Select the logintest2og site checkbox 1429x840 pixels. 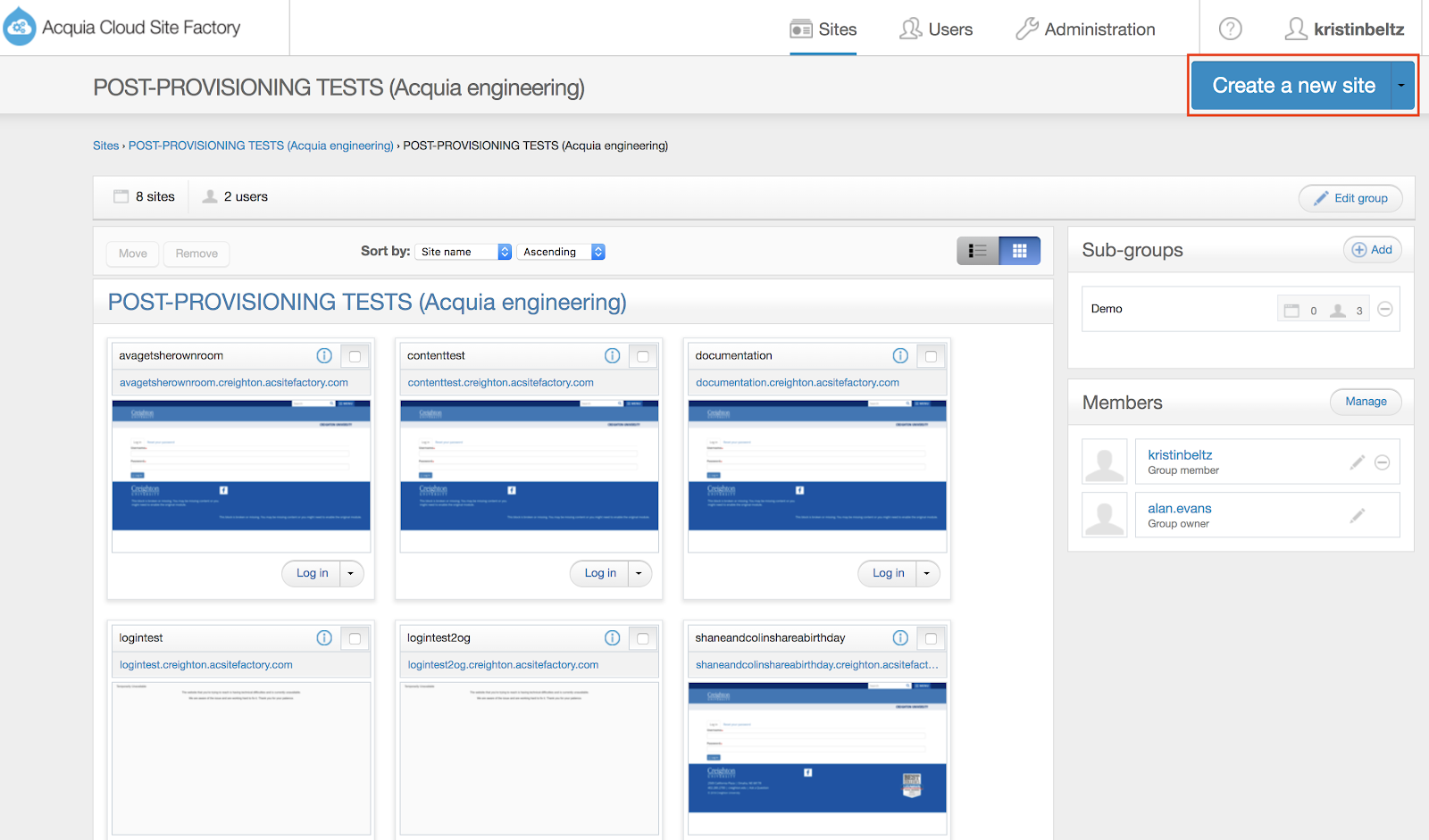coord(643,638)
